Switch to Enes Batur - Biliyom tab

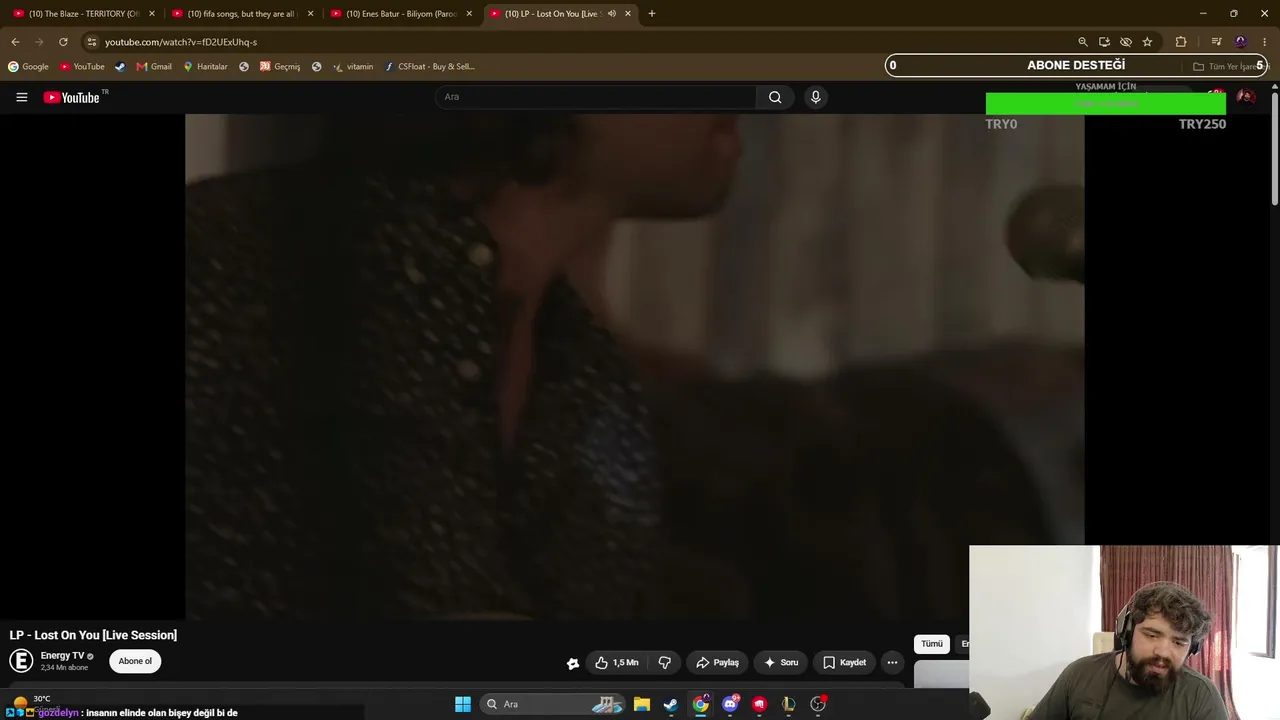(400, 14)
